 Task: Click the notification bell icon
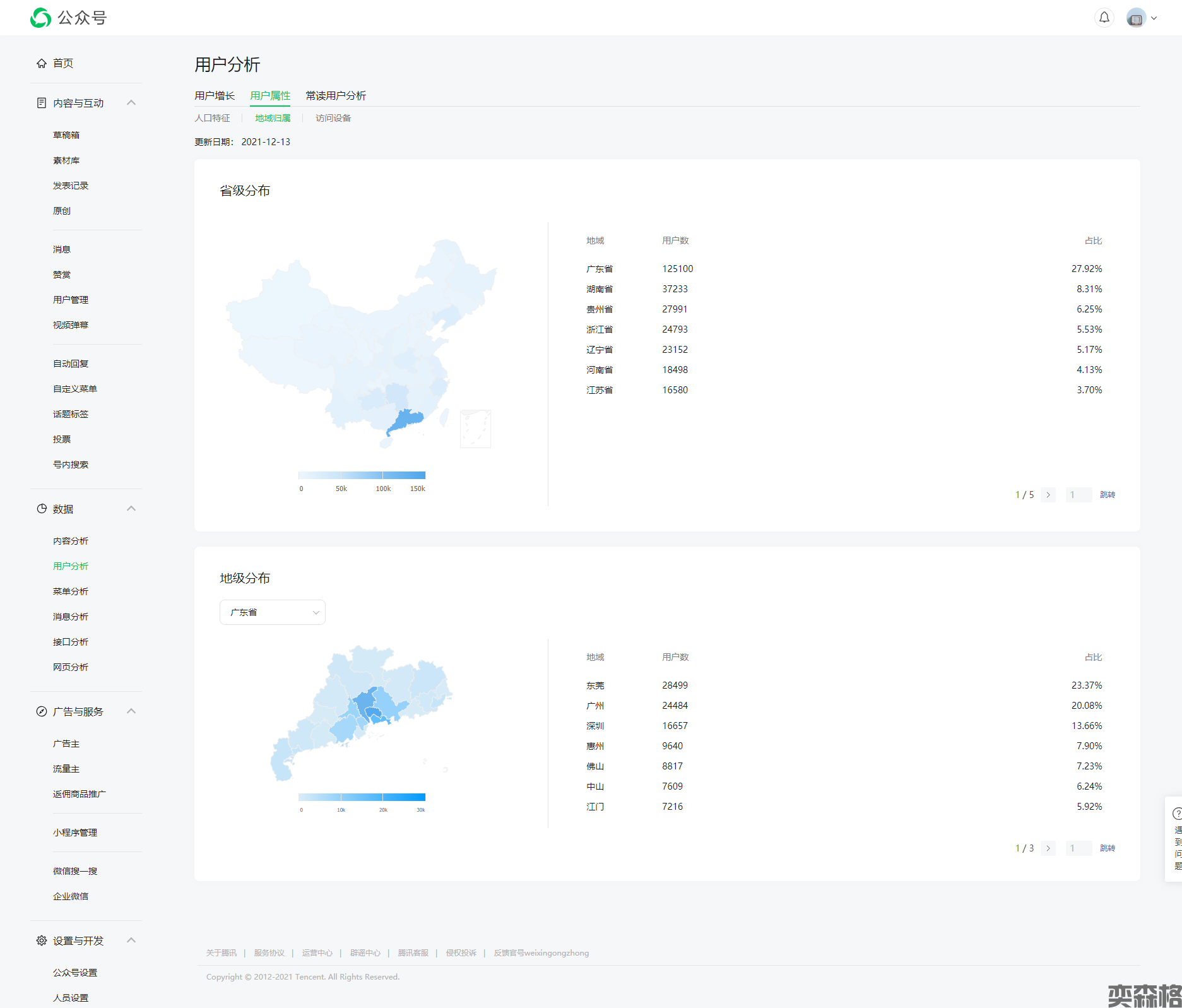(x=1104, y=18)
